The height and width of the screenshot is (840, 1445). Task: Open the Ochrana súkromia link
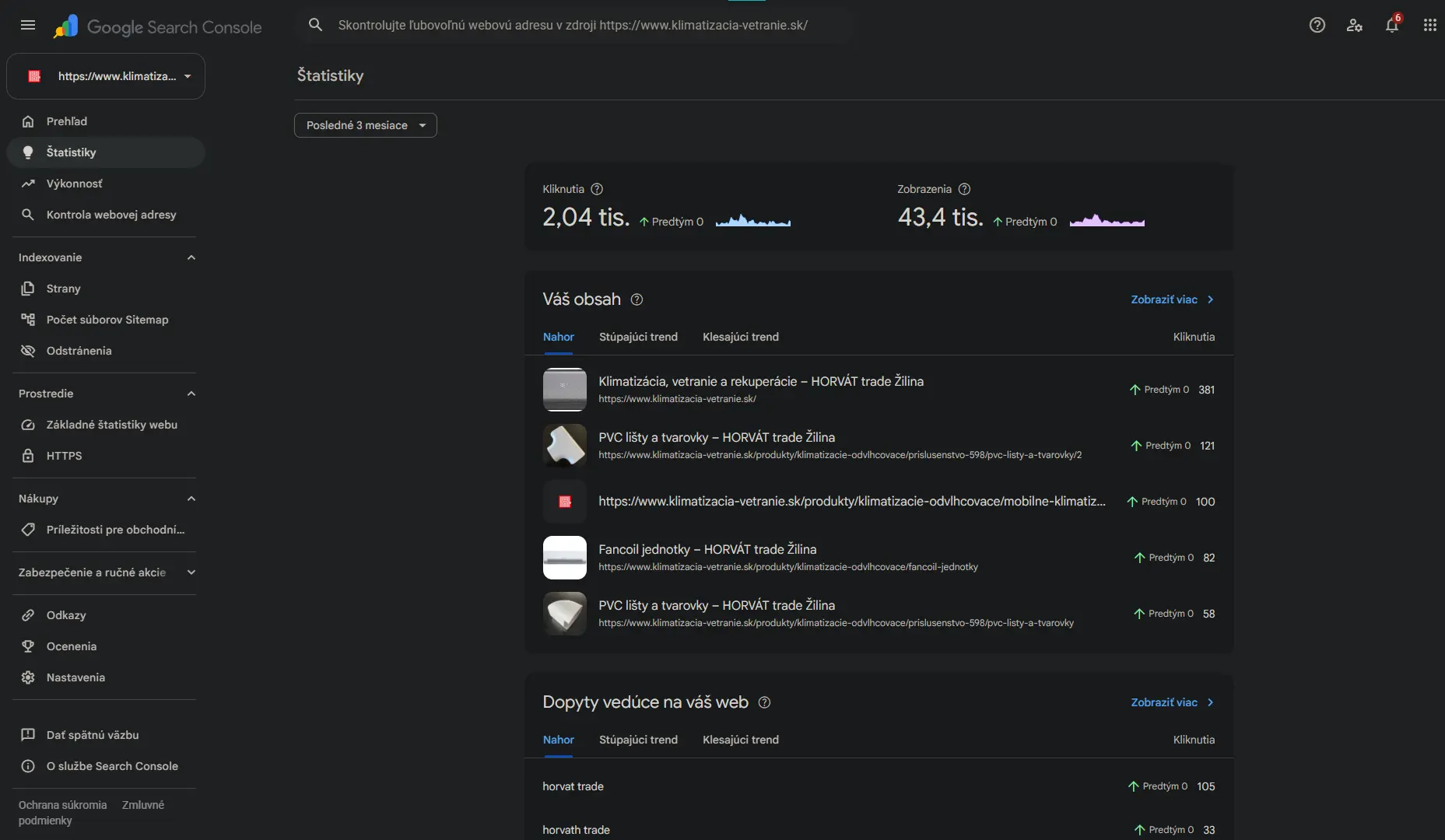[x=62, y=805]
